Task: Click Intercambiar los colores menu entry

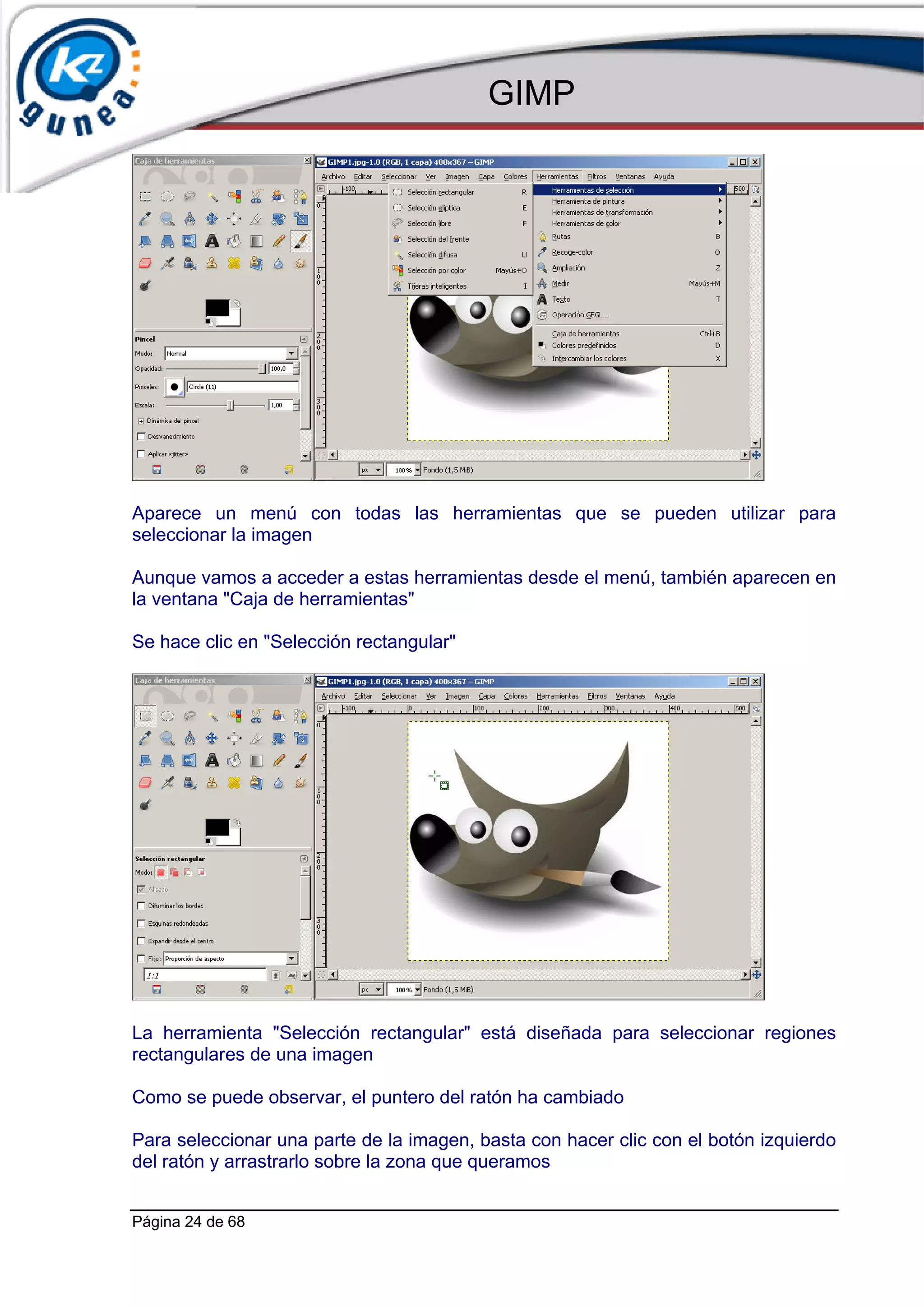Action: 629,359
